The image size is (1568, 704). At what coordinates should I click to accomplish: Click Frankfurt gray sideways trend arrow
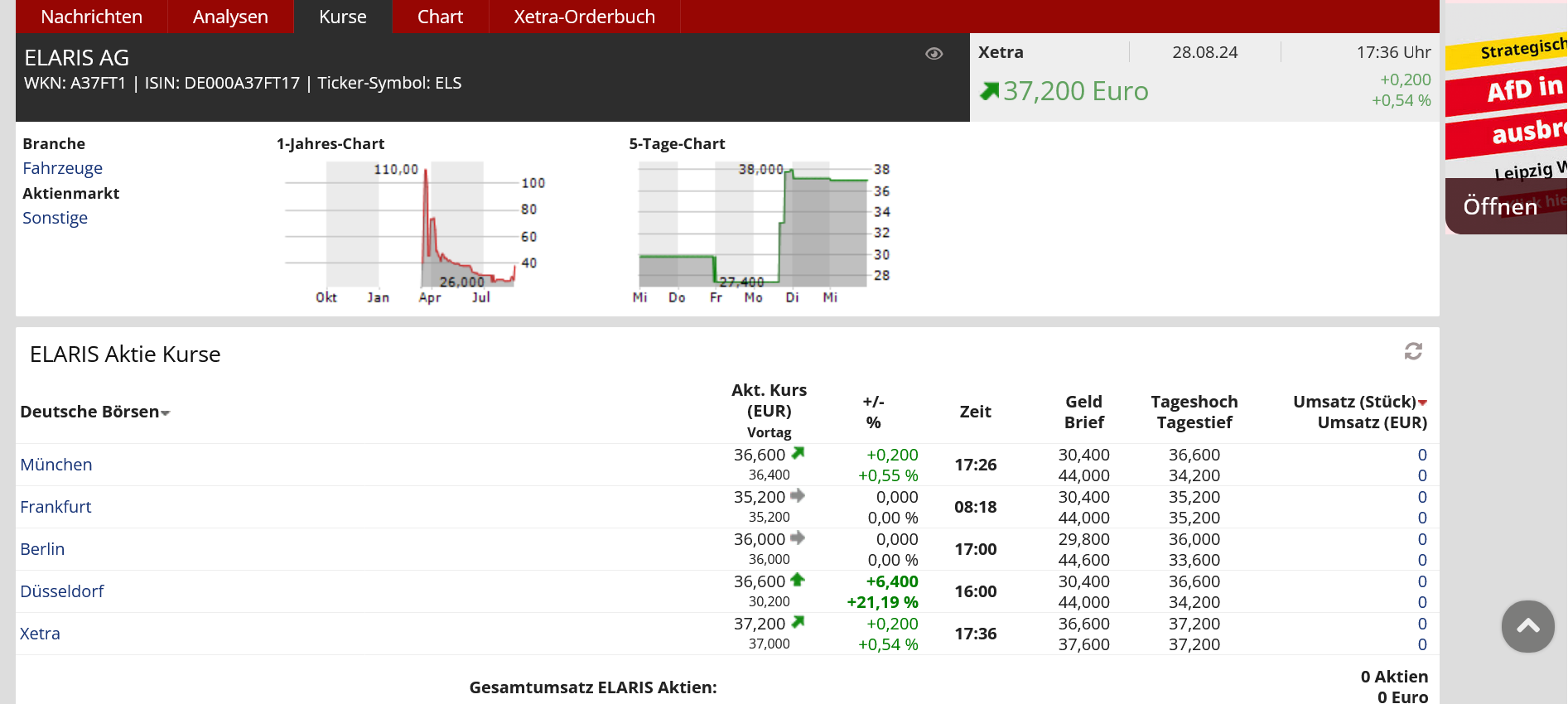click(798, 495)
